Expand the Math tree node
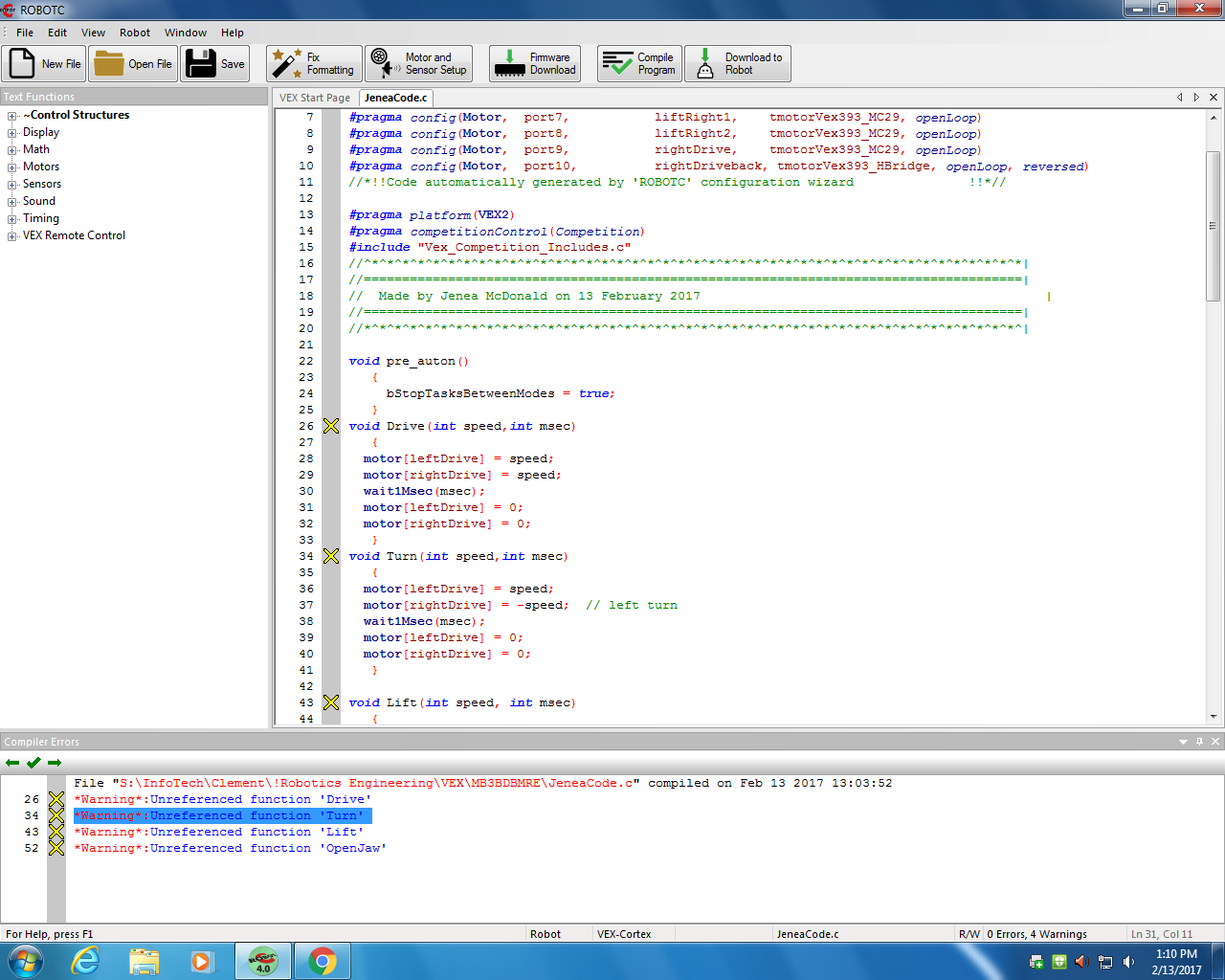Screen dimensions: 1225x980 point(12,150)
